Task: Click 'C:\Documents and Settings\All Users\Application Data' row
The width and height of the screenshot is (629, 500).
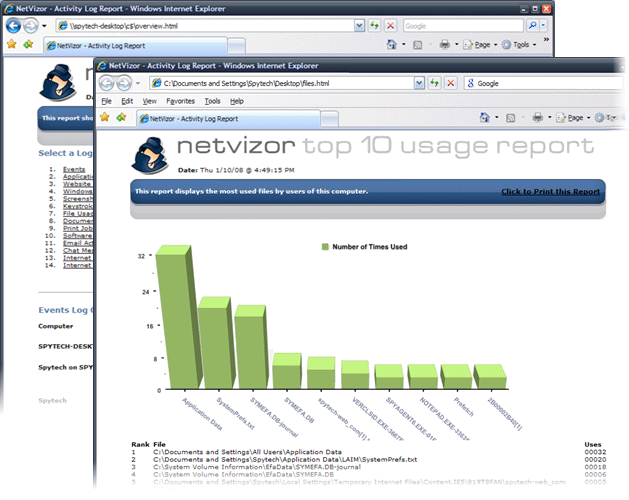Action: tap(248, 452)
